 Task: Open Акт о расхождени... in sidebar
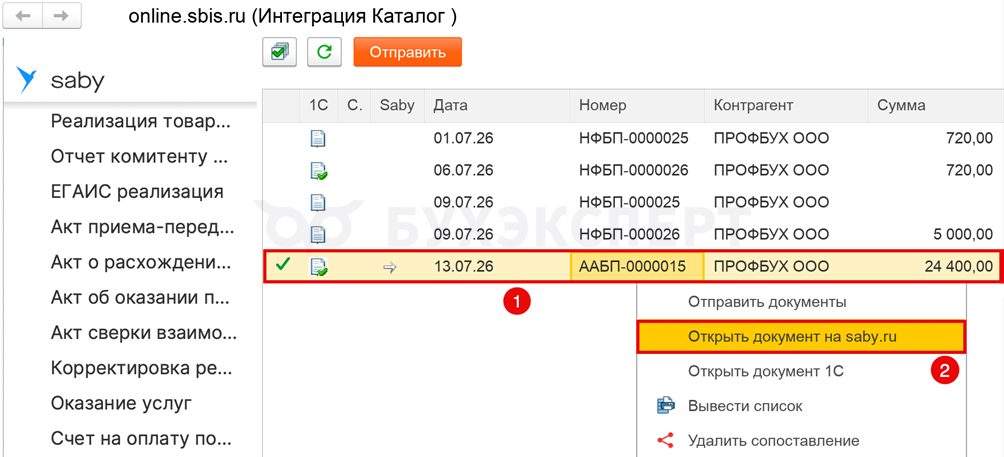pyautogui.click(x=143, y=262)
